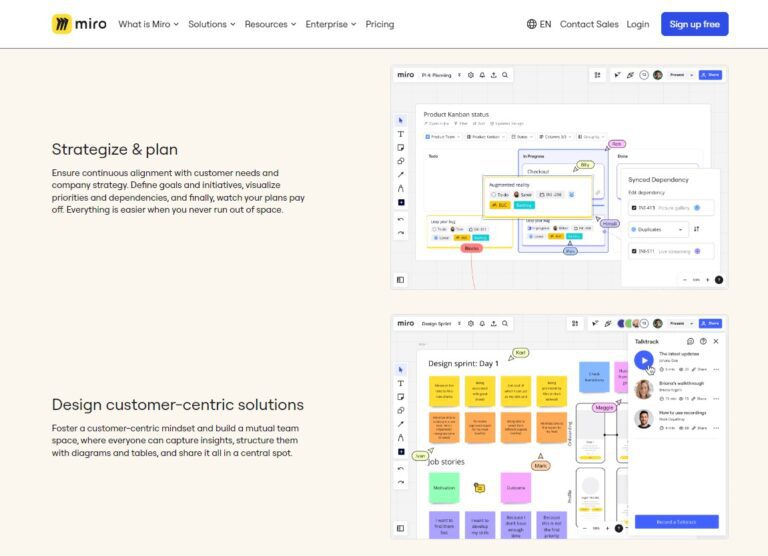Go to Contact Sales in the header
This screenshot has width=768, height=556.
(x=588, y=24)
